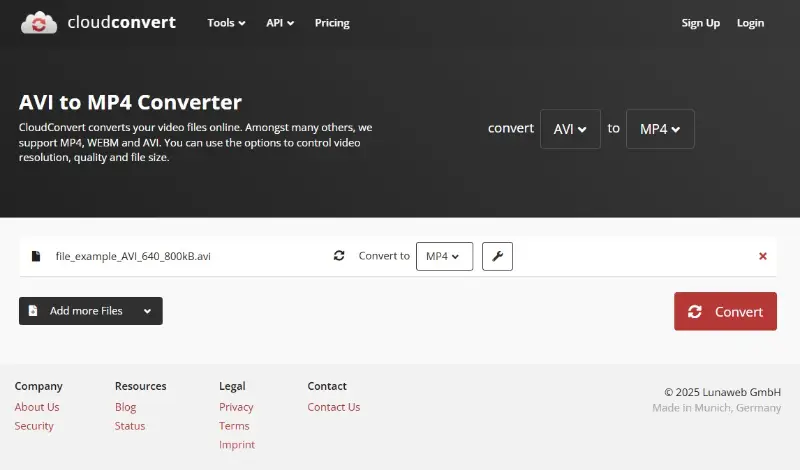Open the API menu
Screen dimensions: 800x470
click(280, 23)
